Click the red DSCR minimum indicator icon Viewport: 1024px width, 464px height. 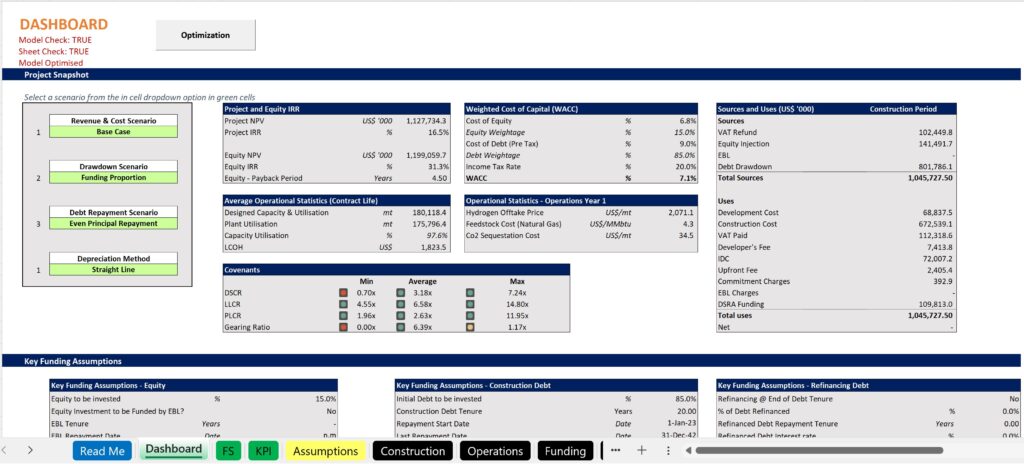343,292
